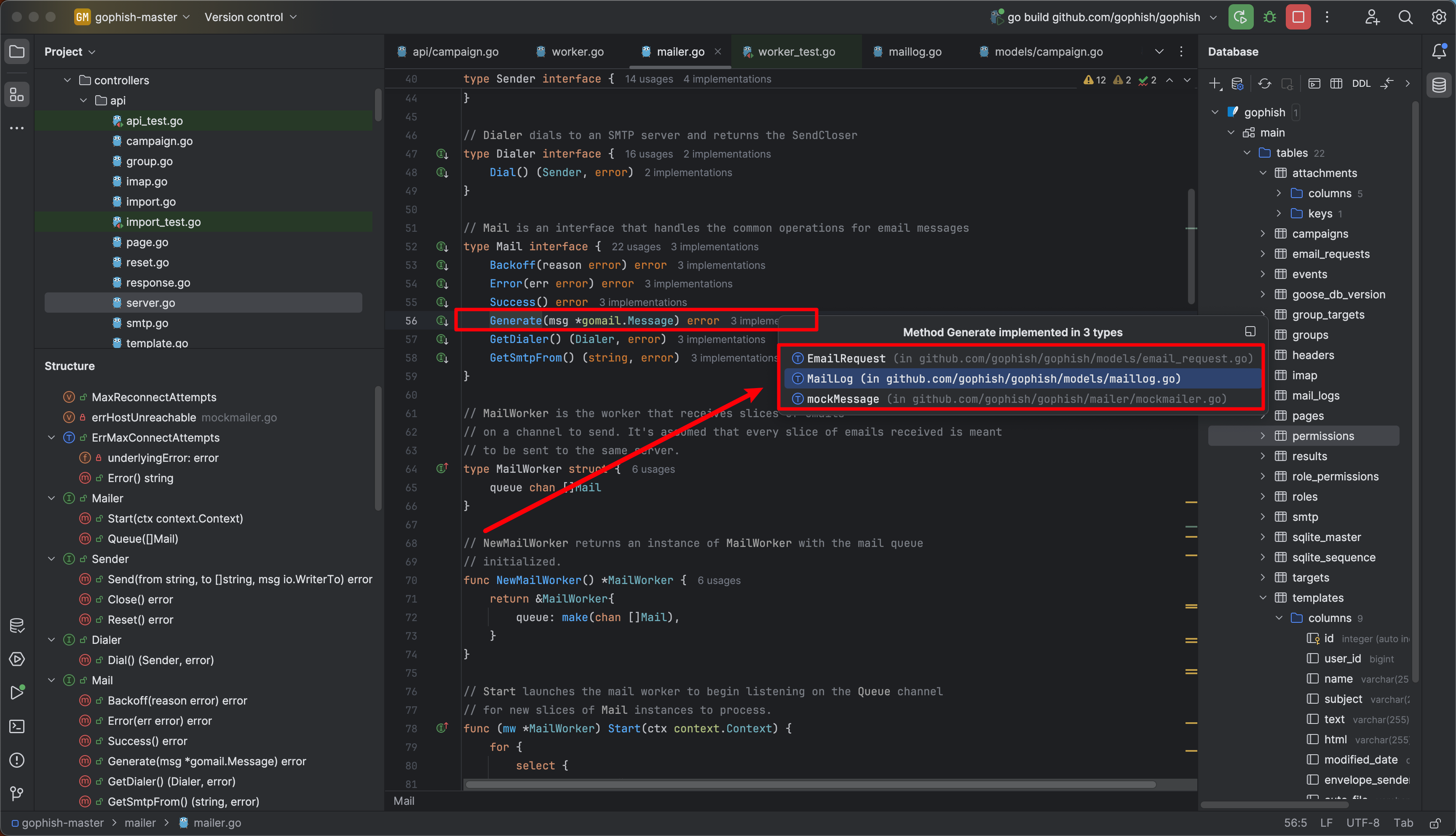Open the Problems tool window icon
The image size is (1456, 836).
click(x=17, y=760)
